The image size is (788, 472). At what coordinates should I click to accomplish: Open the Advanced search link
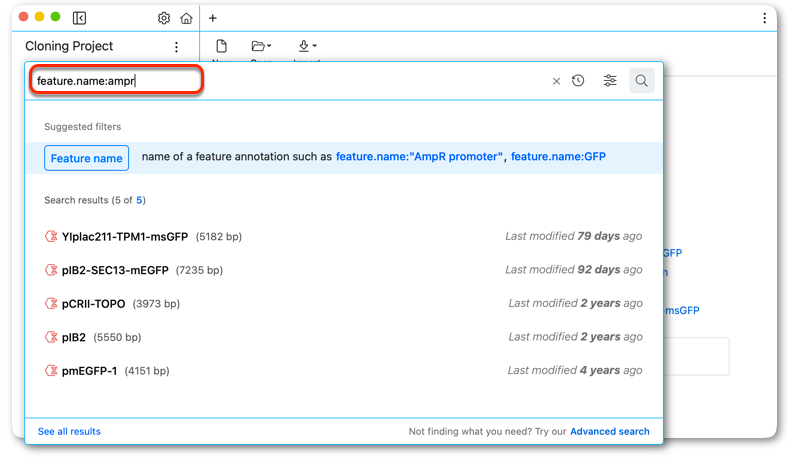[610, 431]
